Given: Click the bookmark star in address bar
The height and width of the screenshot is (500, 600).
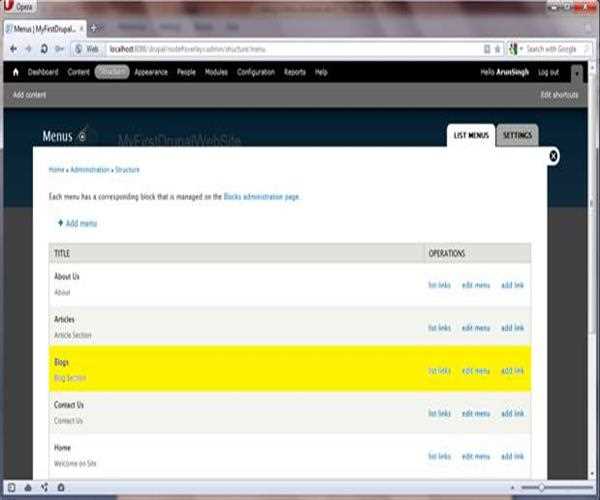Looking at the screenshot, I should click(x=497, y=48).
